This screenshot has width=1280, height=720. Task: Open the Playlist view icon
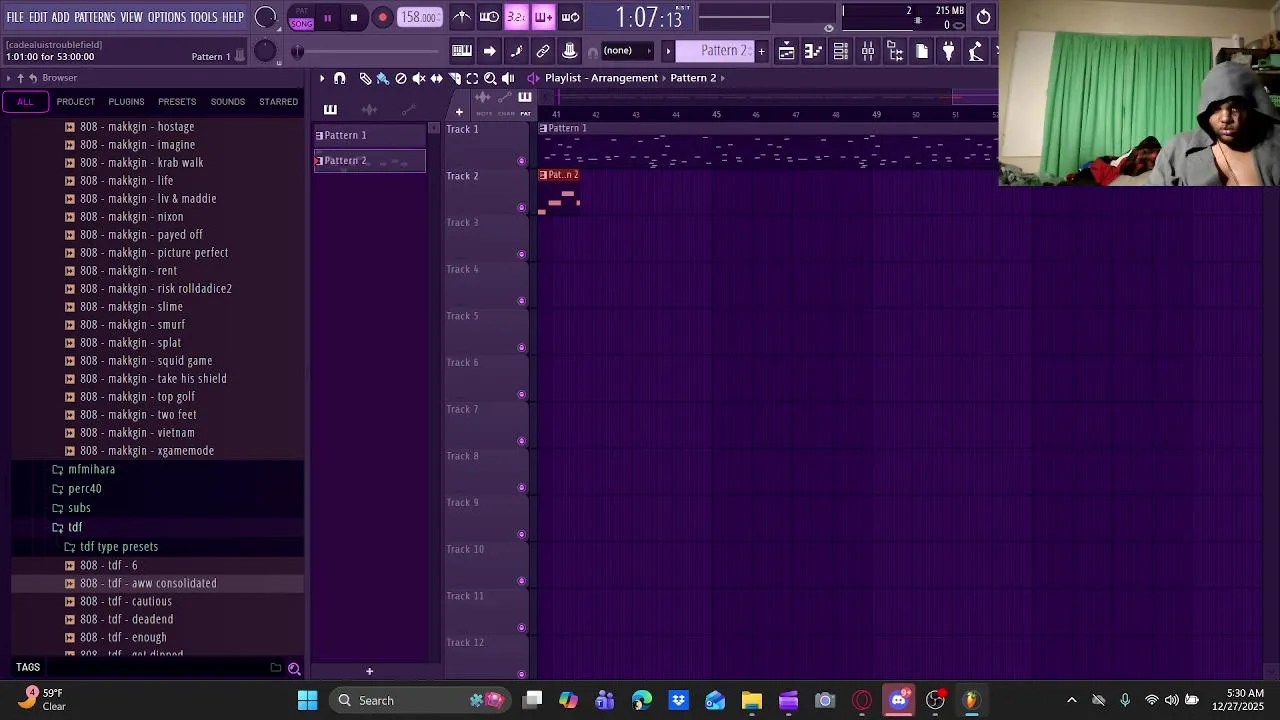point(787,51)
